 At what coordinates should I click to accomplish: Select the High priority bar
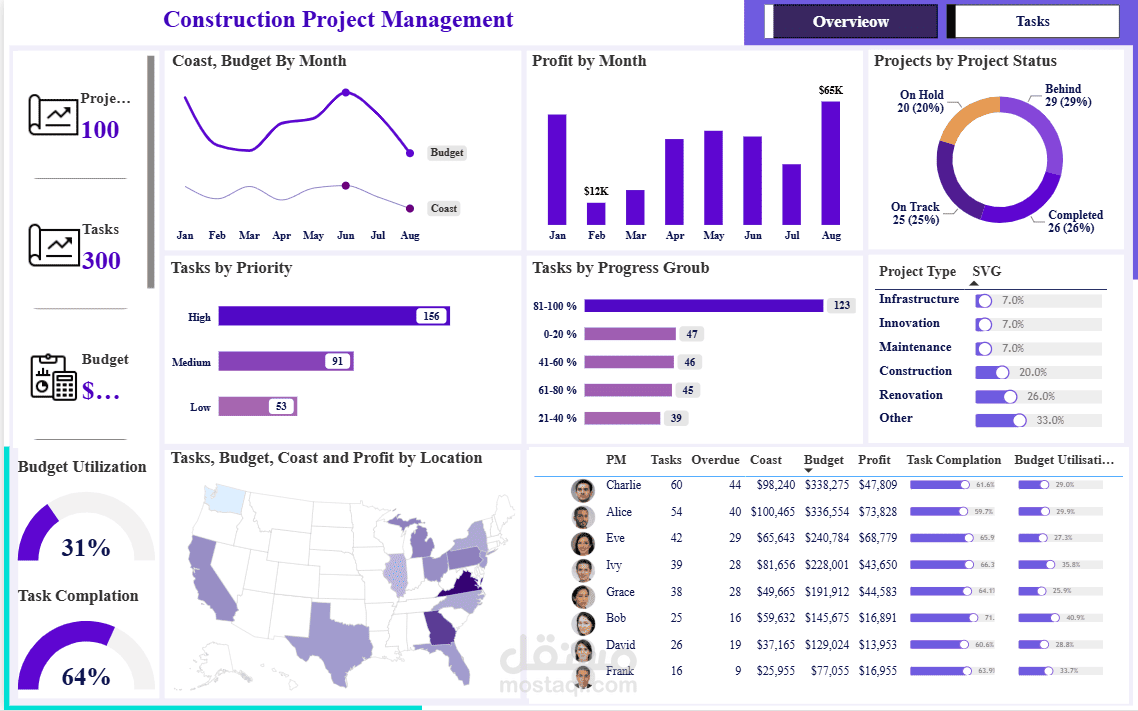(x=334, y=316)
